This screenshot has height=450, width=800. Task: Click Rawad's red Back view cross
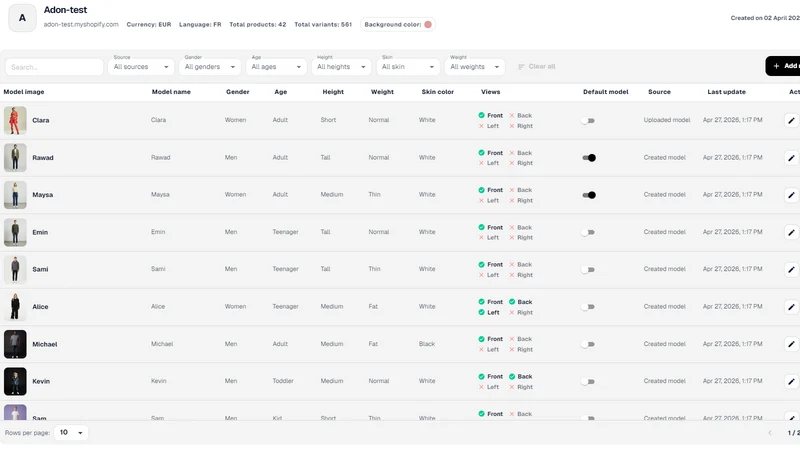click(x=512, y=153)
